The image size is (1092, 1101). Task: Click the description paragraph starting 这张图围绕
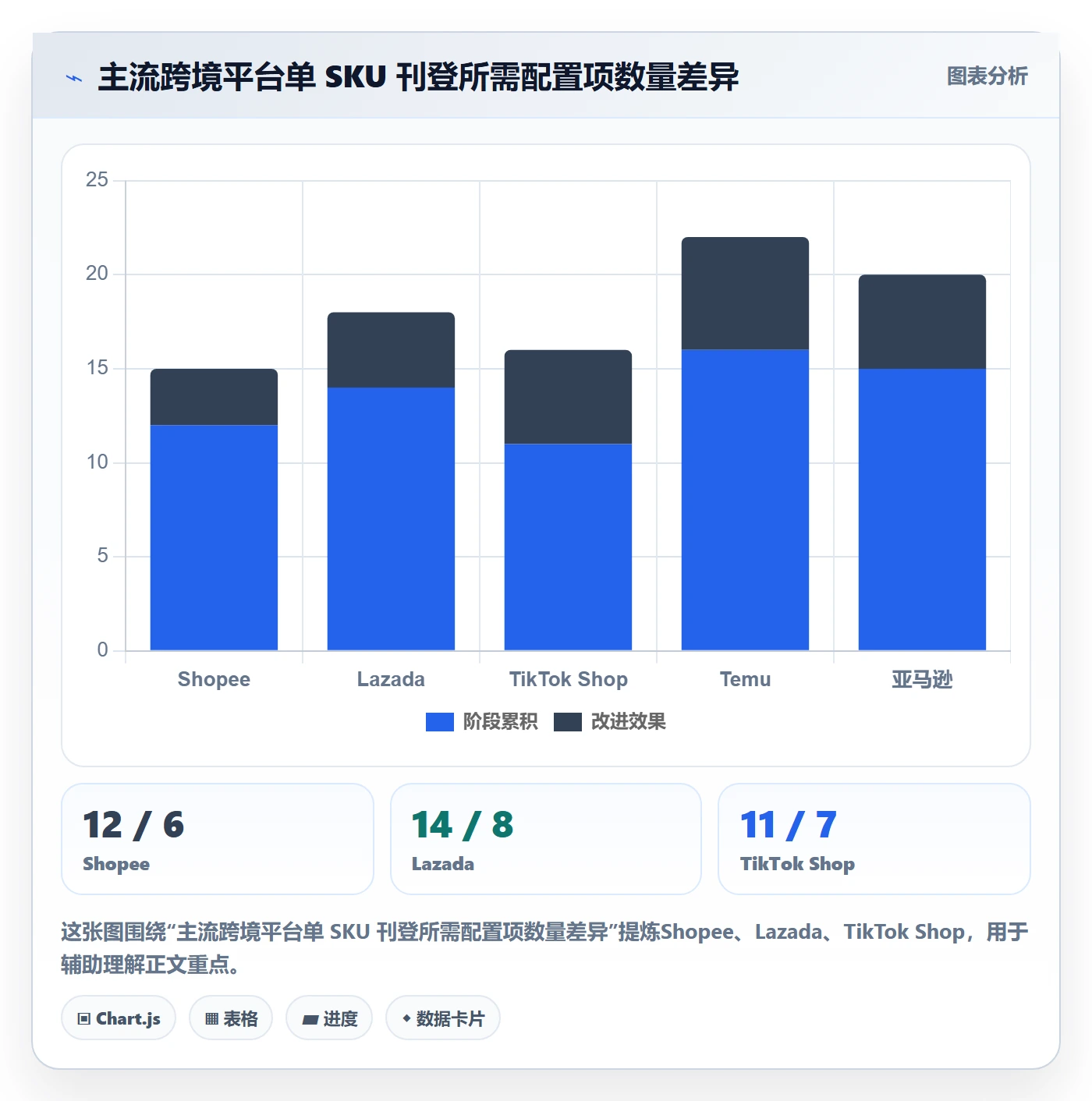[x=544, y=948]
